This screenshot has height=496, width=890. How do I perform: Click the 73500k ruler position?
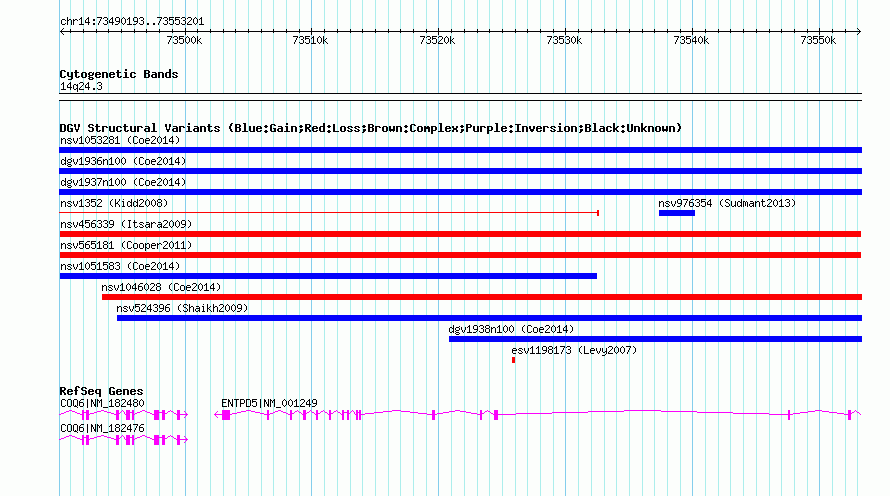pos(184,40)
